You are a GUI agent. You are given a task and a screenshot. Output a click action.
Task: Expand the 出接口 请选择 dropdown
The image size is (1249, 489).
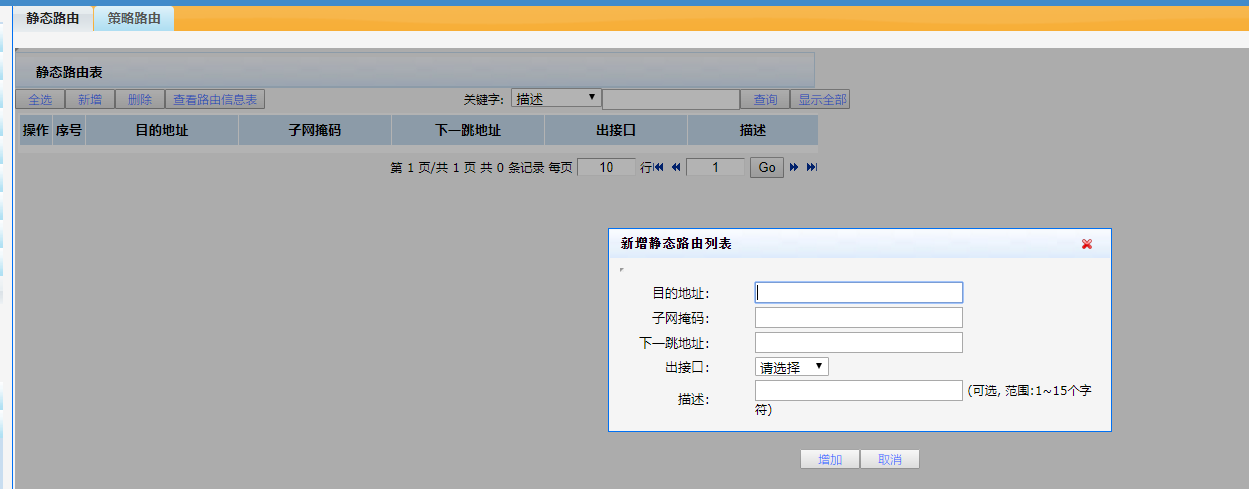(792, 367)
